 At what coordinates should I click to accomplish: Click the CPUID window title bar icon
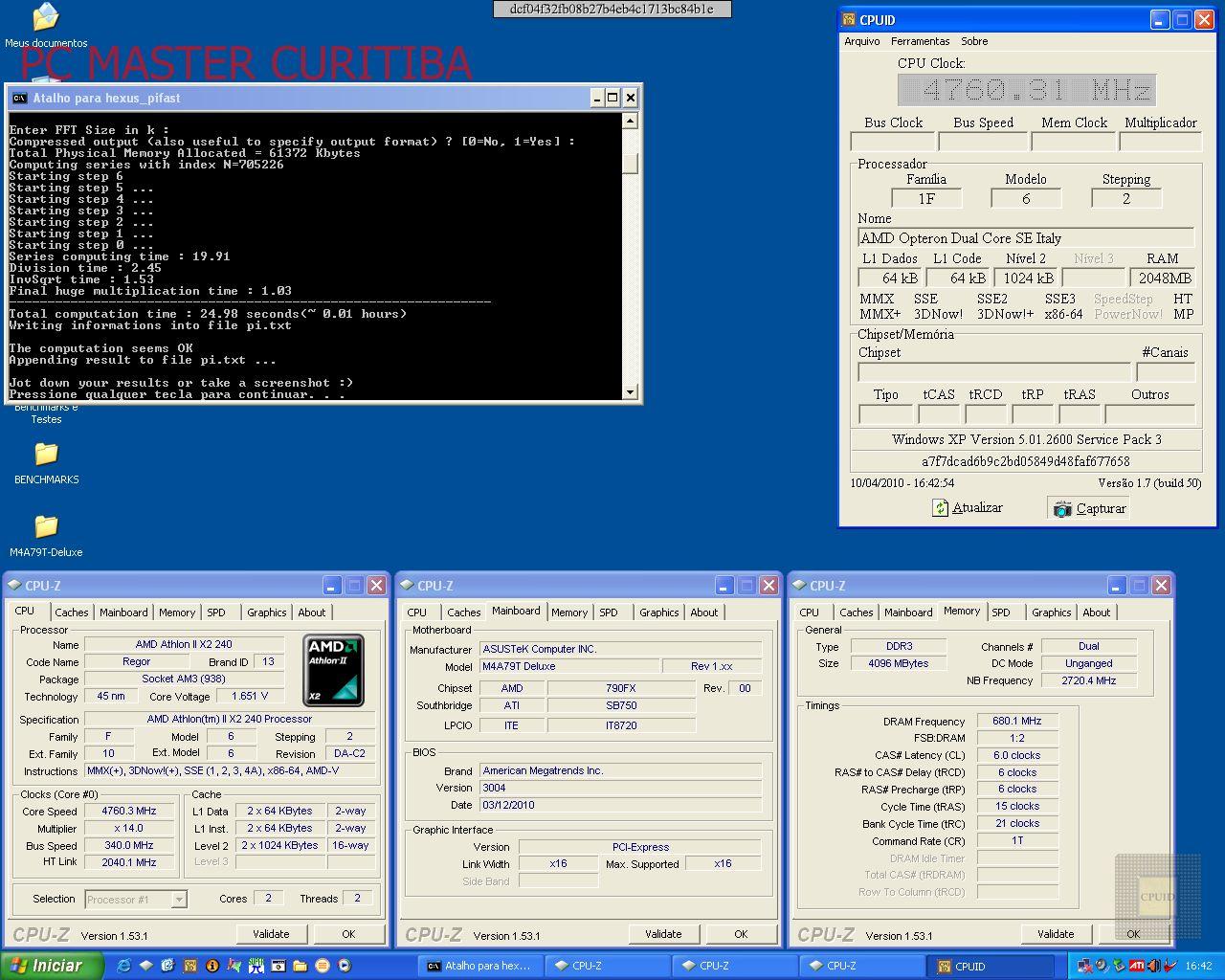coord(848,19)
